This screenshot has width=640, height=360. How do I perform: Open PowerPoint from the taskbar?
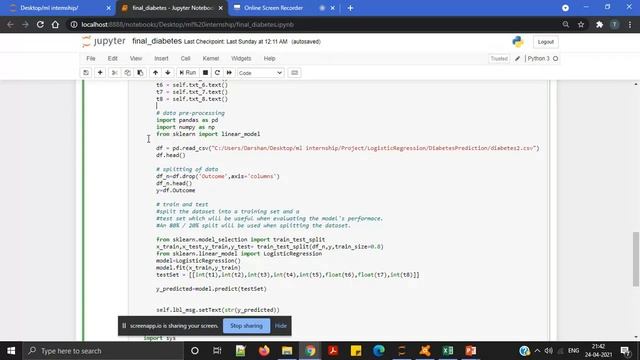pos(471,351)
